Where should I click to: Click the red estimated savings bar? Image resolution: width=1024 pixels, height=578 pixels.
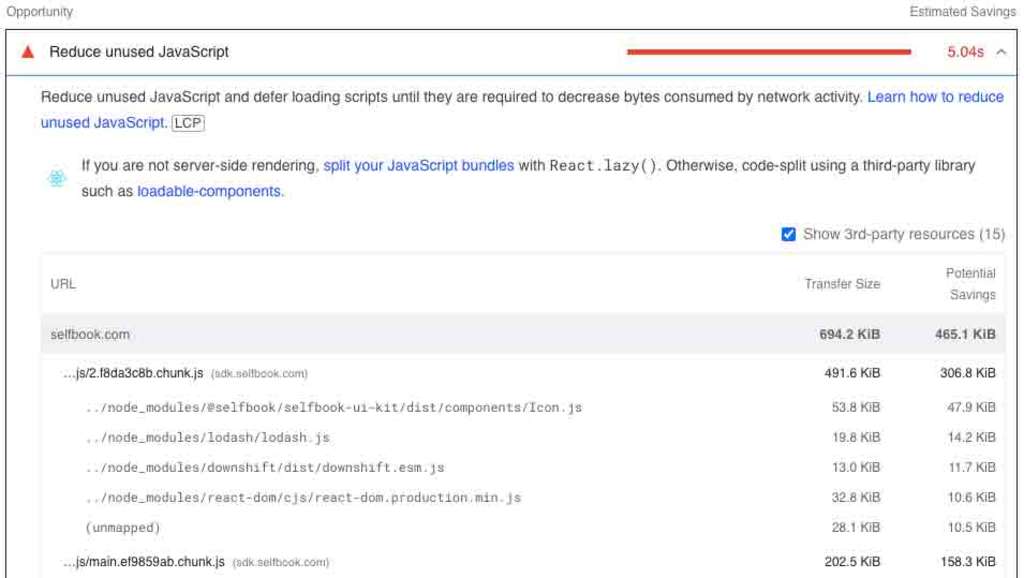point(768,52)
